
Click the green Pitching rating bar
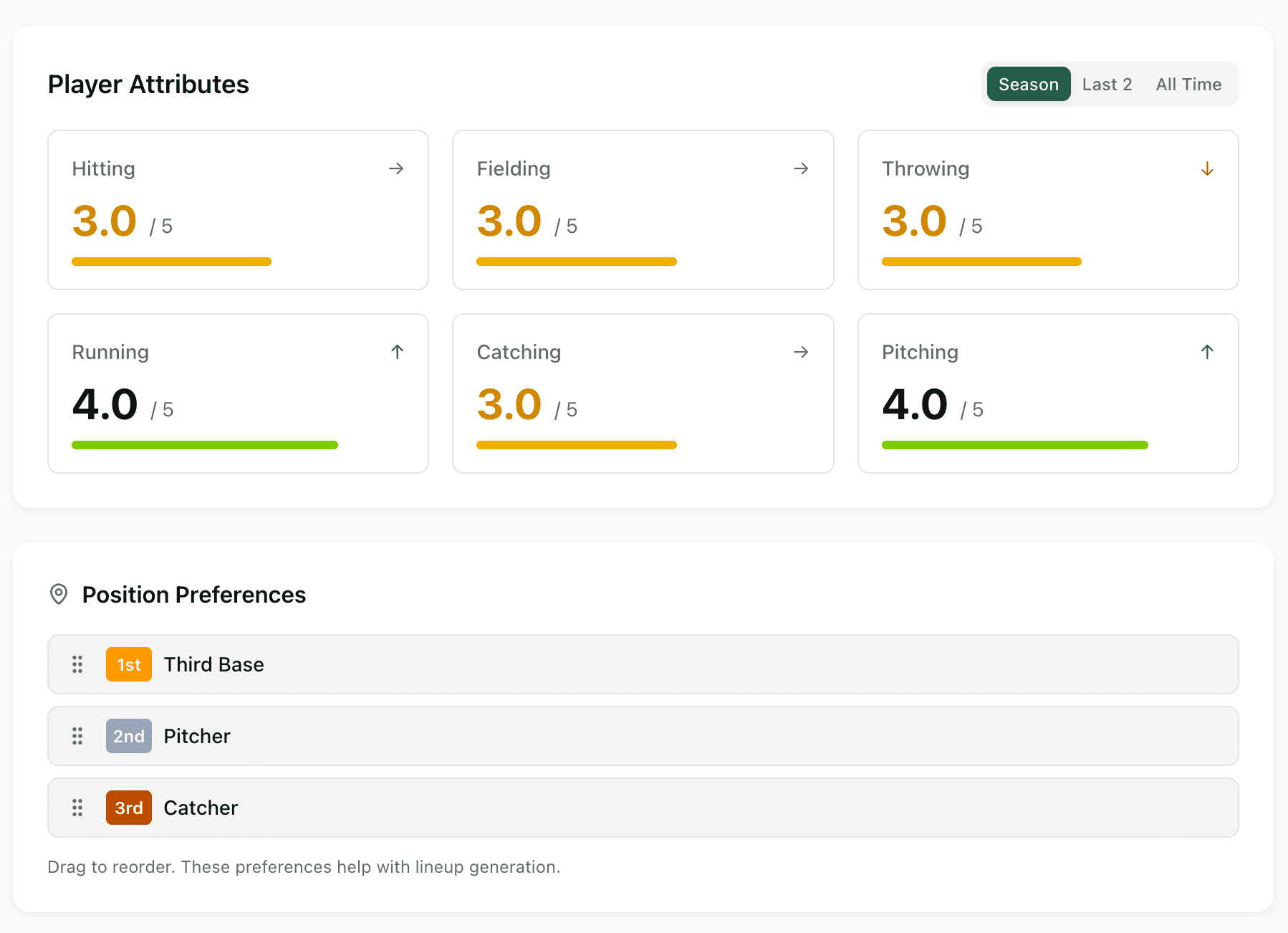click(1014, 445)
